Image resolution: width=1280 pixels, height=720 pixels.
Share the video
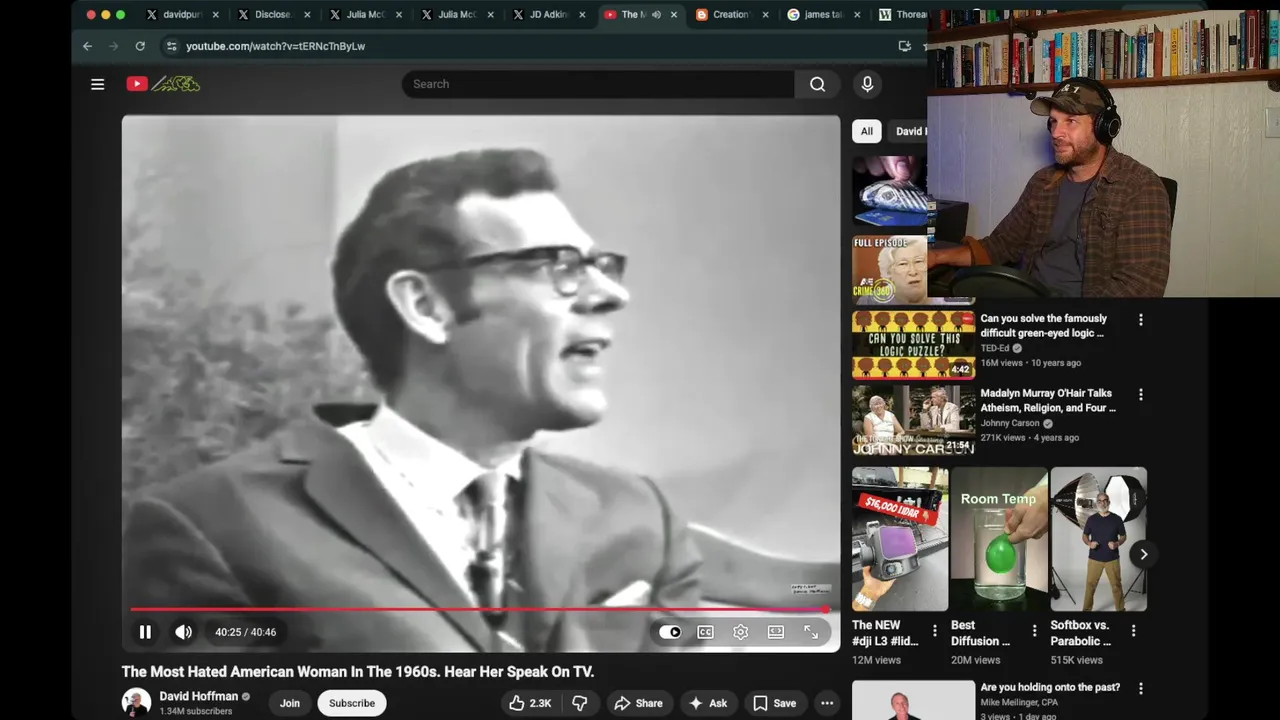point(638,703)
